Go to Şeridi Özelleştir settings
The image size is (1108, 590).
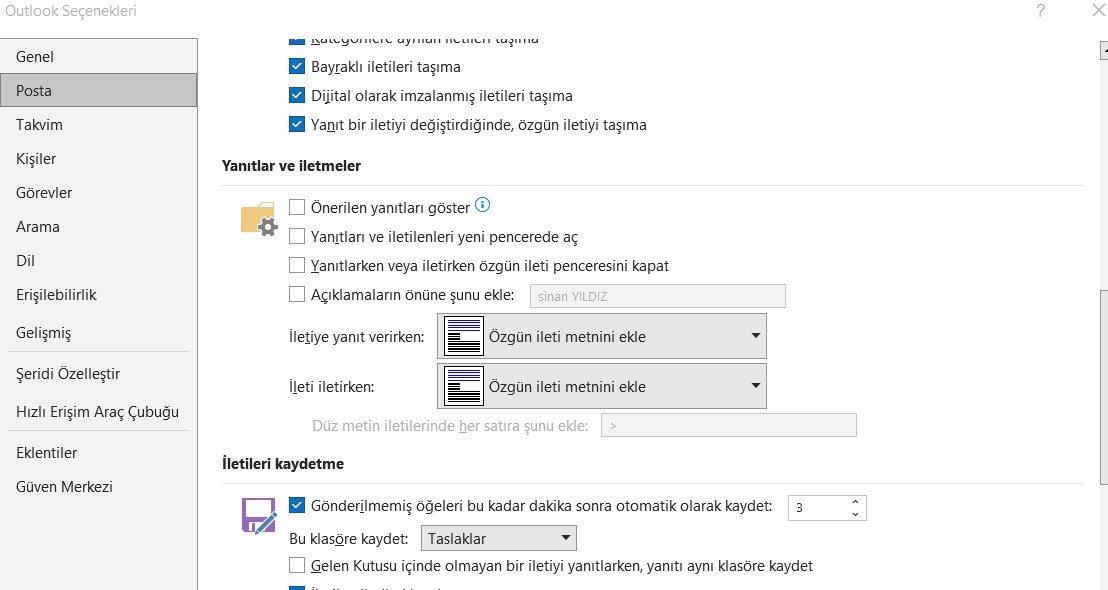click(x=68, y=374)
